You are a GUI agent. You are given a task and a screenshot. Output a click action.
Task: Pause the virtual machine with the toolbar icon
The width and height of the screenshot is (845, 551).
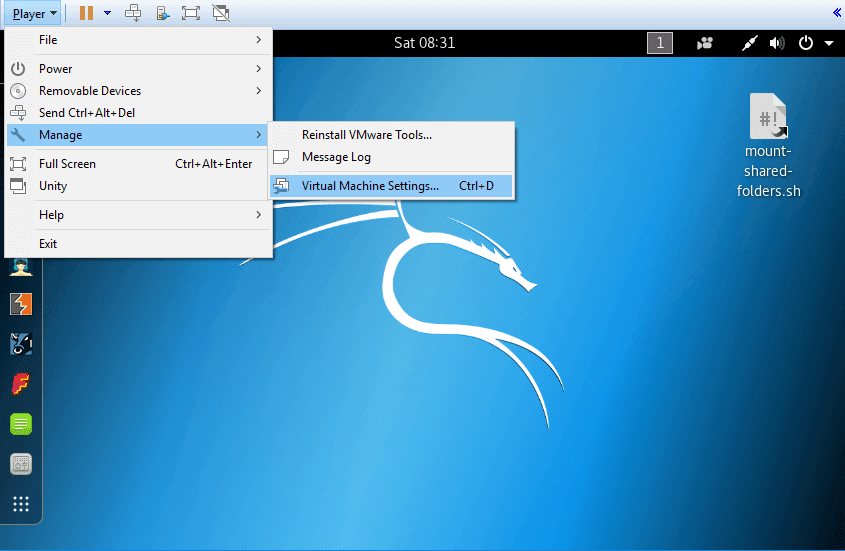coord(86,13)
